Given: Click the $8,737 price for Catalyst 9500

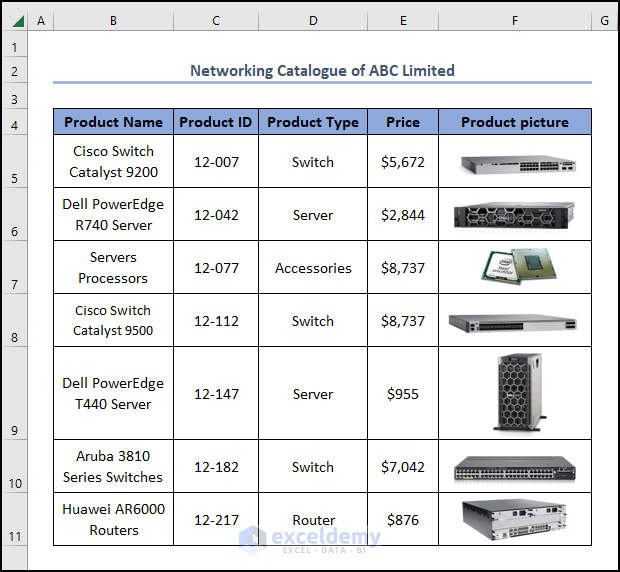Looking at the screenshot, I should 403,320.
